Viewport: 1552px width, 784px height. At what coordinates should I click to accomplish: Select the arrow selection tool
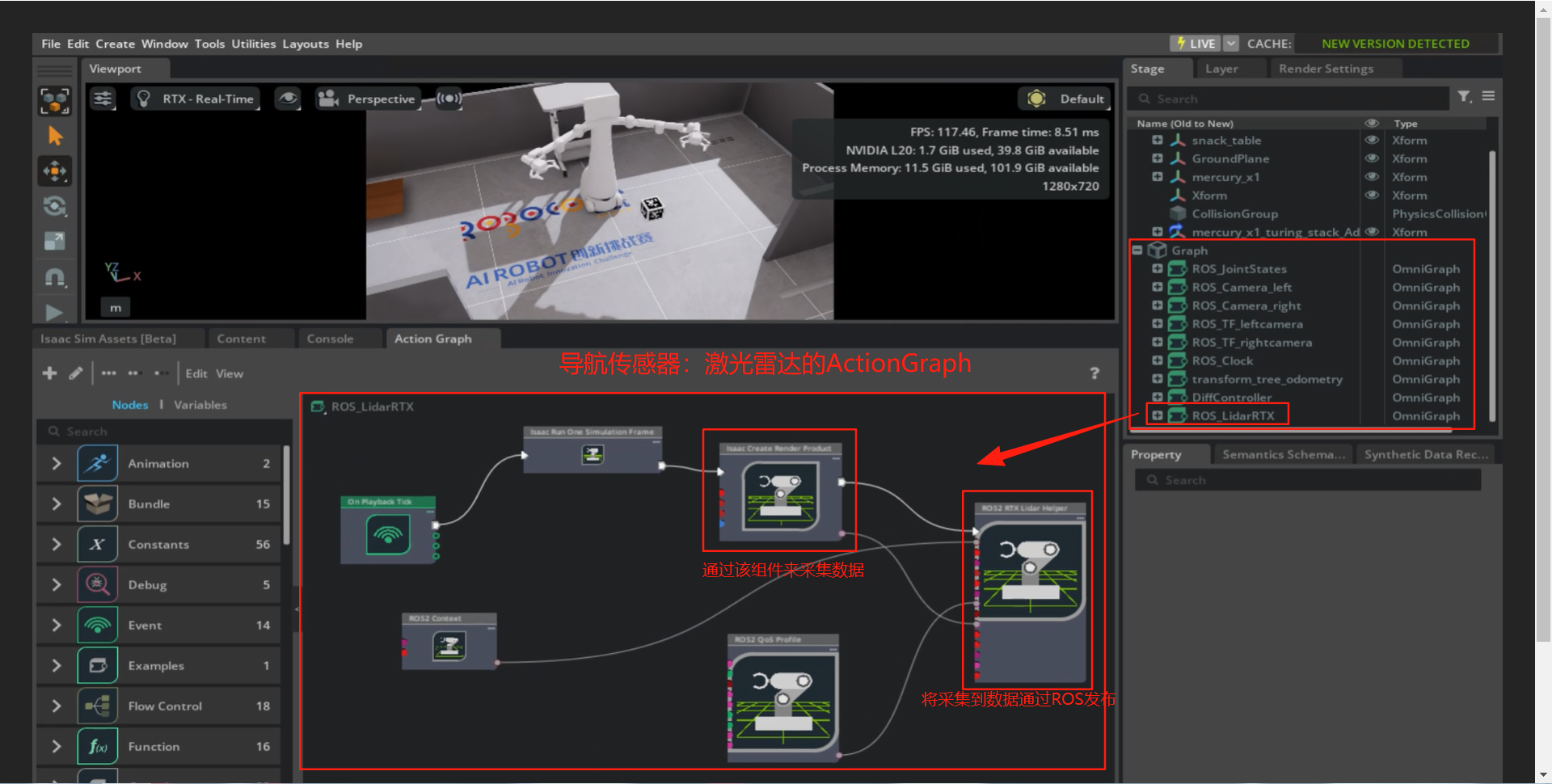pos(55,136)
